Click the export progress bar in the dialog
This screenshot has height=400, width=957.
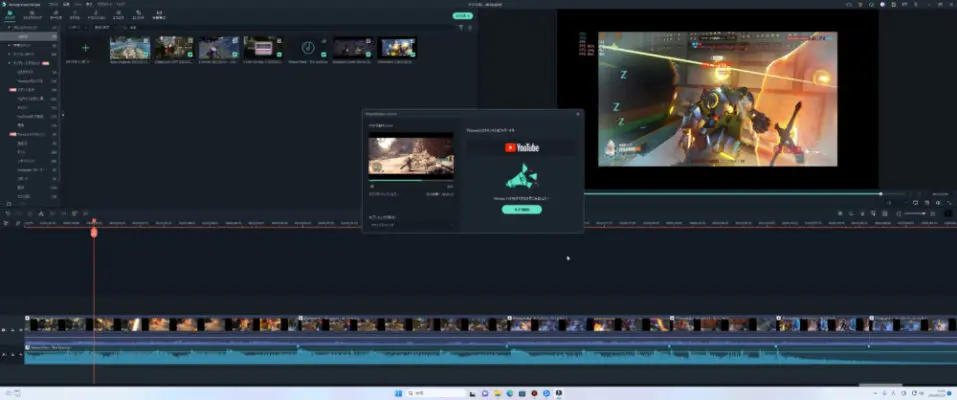coord(411,180)
